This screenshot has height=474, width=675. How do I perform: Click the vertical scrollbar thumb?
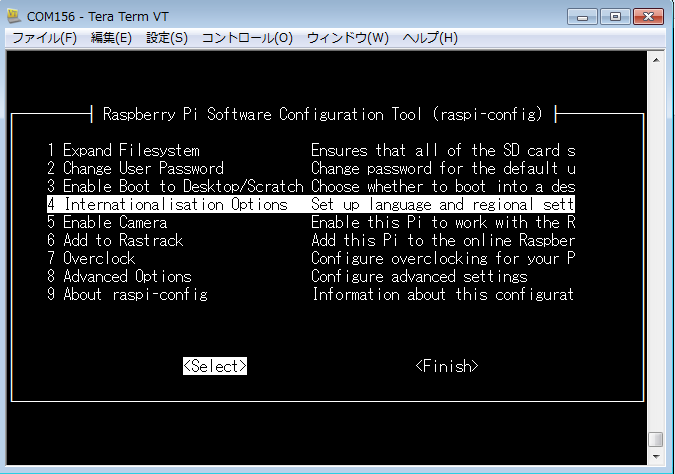click(656, 440)
